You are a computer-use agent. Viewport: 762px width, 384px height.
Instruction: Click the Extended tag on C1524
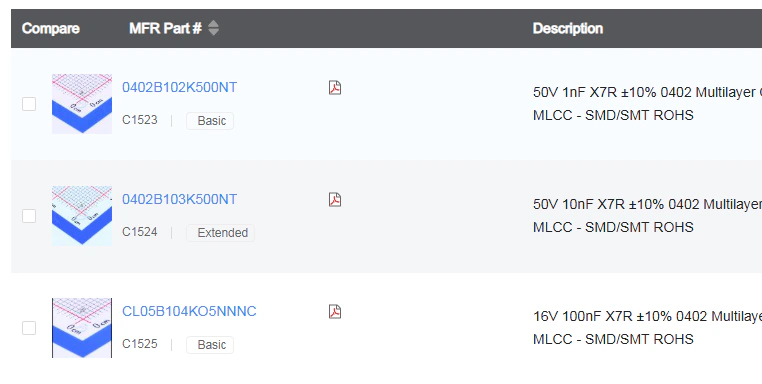(220, 233)
